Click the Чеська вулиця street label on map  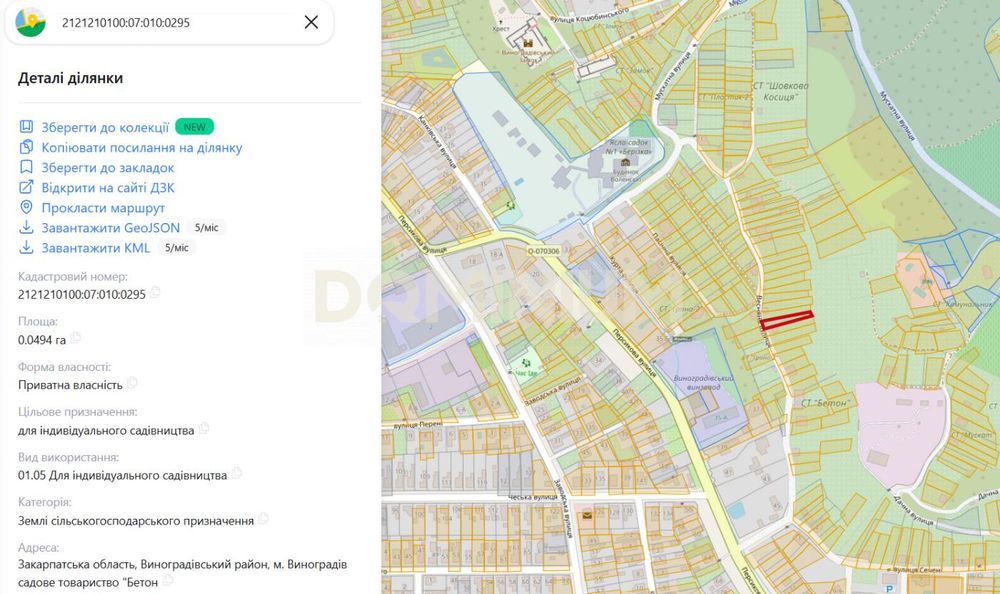click(533, 498)
